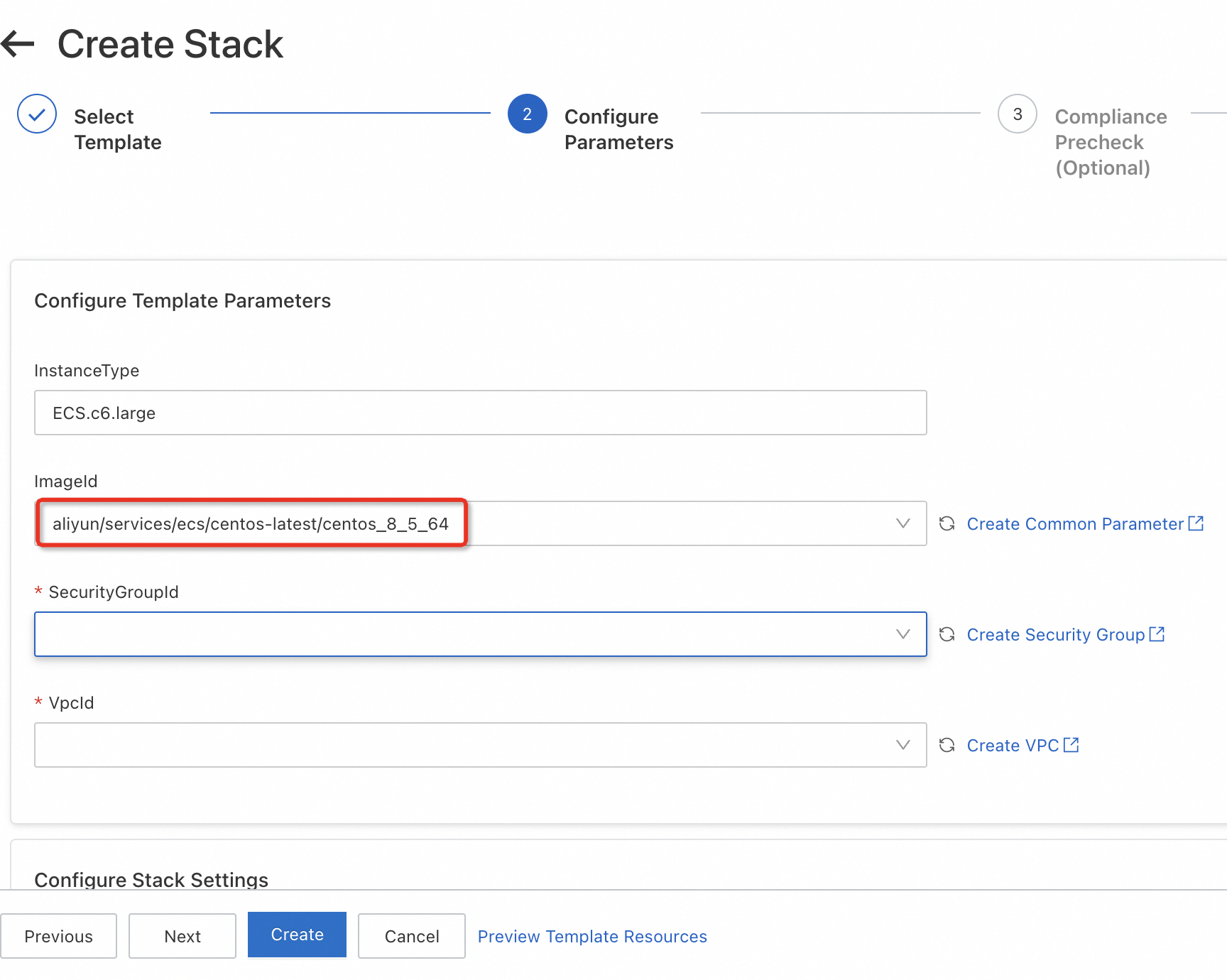Open the VpcId dropdown

click(902, 745)
